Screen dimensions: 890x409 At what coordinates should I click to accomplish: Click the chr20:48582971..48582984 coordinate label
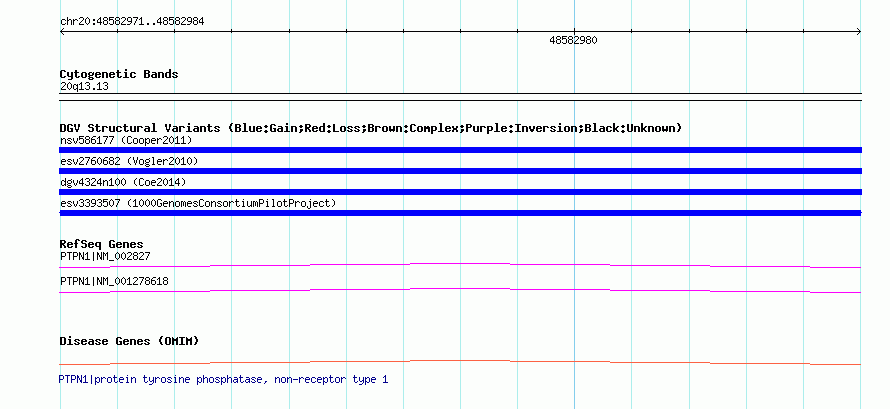coord(132,22)
